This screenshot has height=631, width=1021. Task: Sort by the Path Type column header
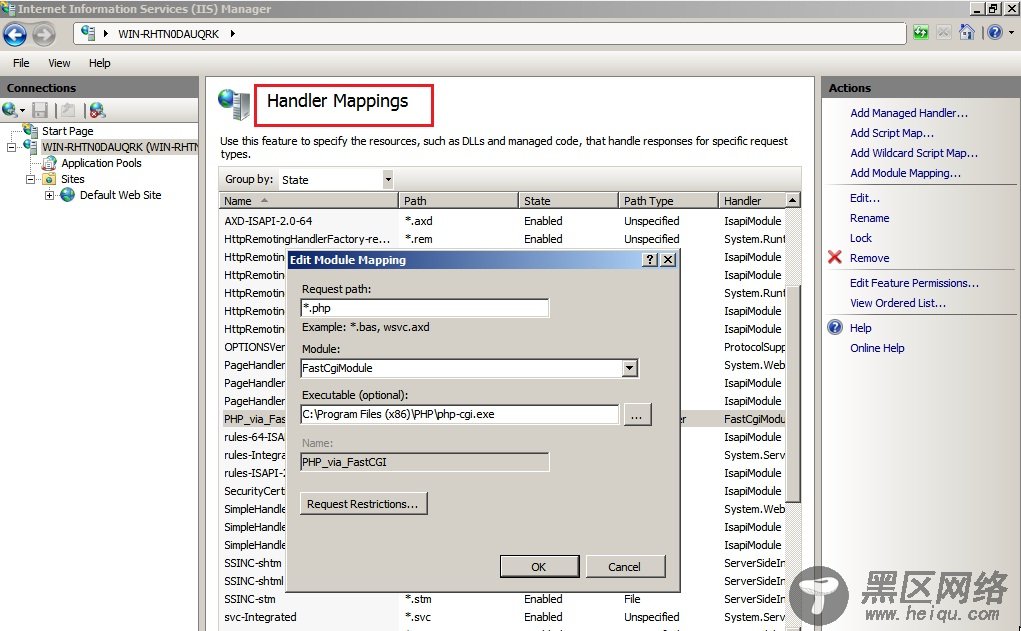(668, 201)
